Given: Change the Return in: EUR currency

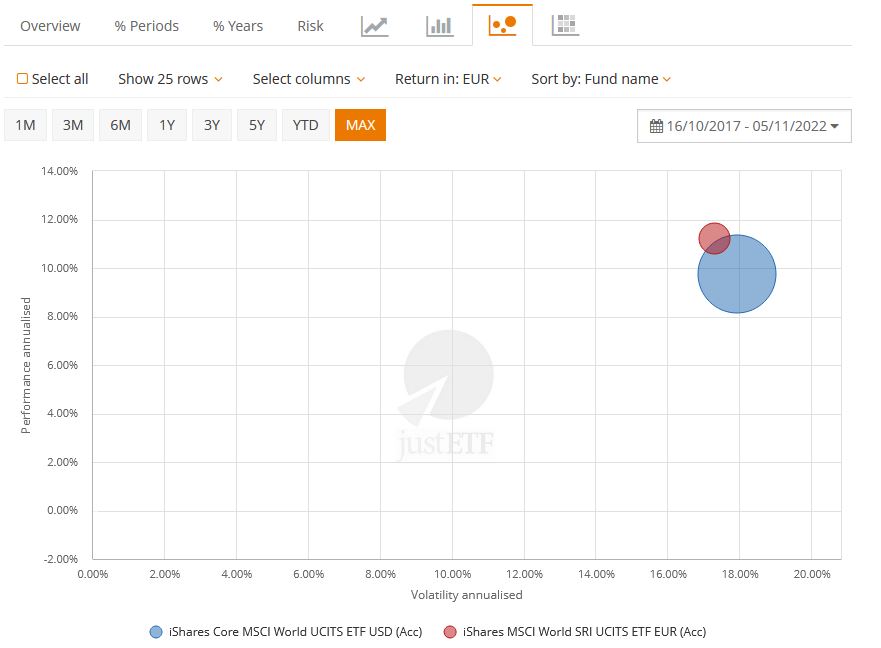Looking at the screenshot, I should tap(448, 79).
